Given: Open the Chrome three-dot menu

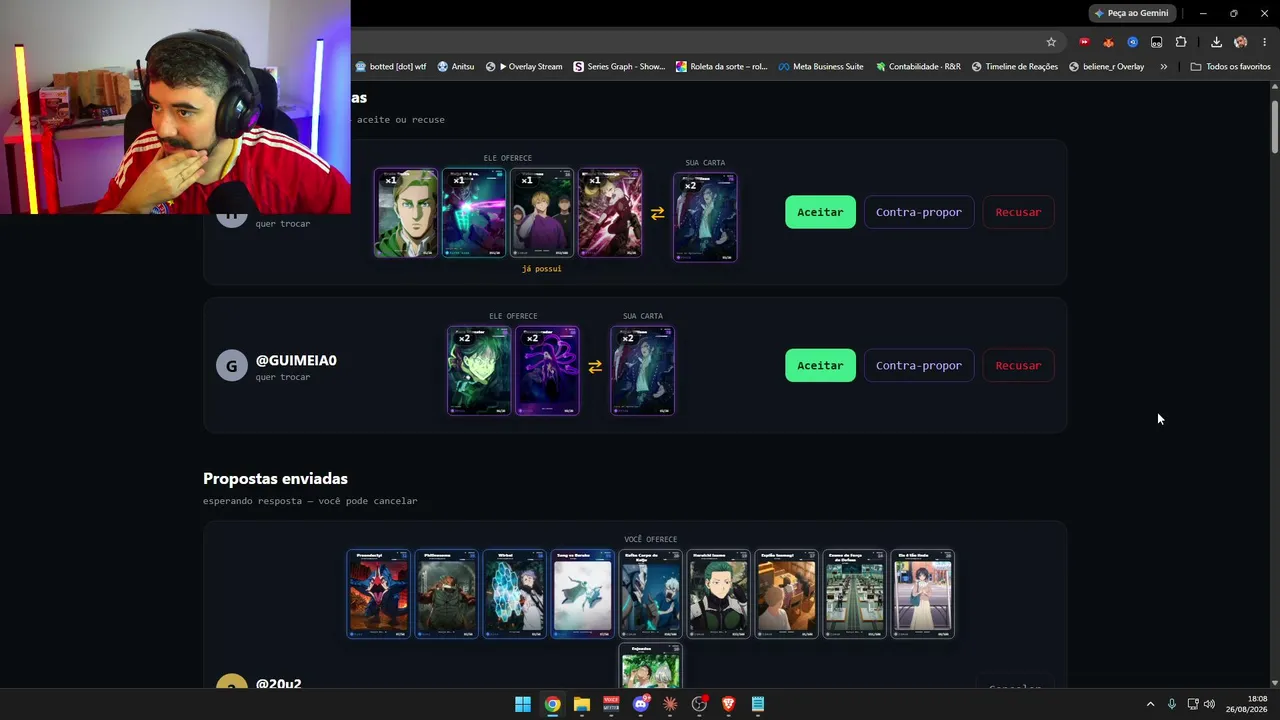Looking at the screenshot, I should (1264, 42).
